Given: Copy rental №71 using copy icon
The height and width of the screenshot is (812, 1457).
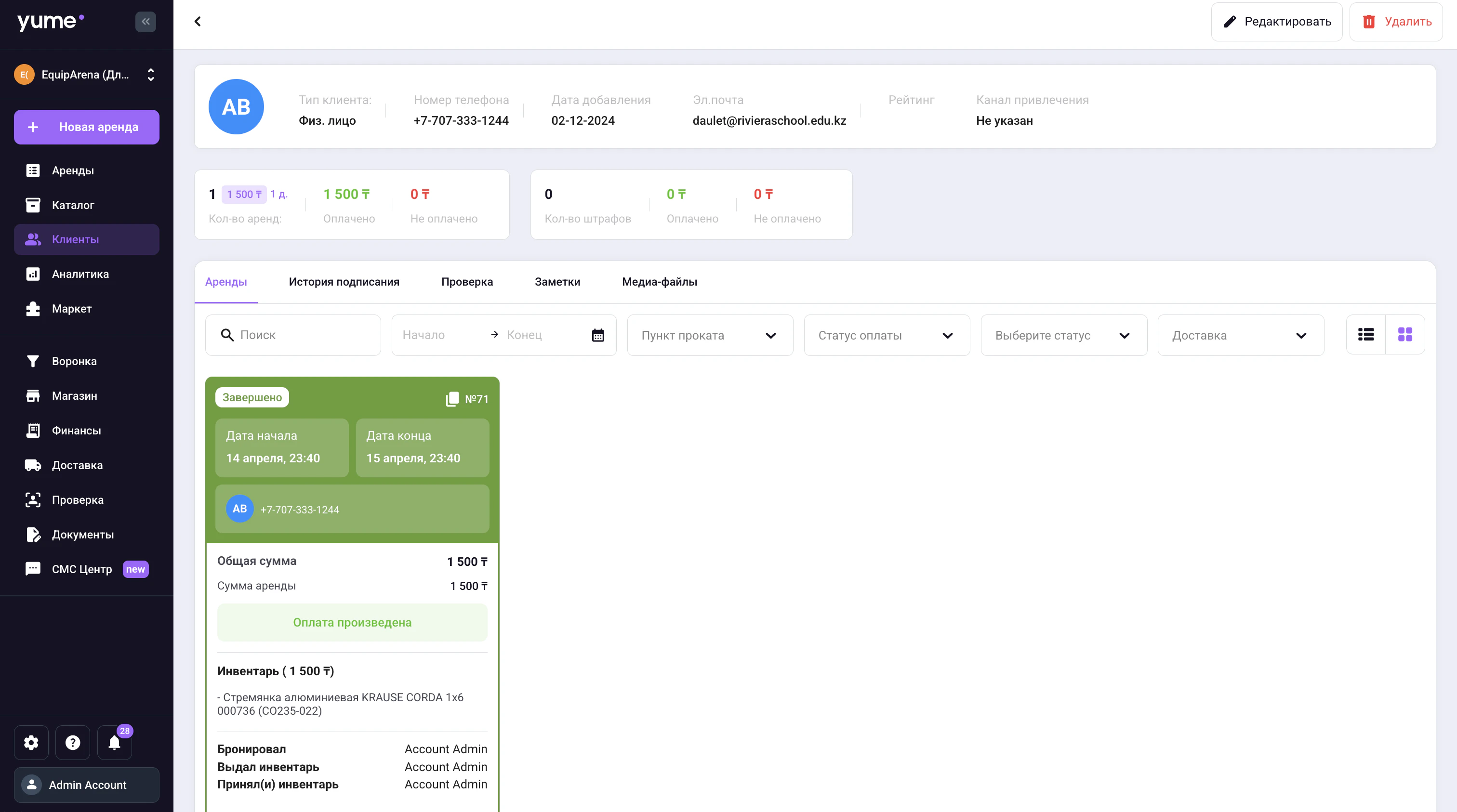Looking at the screenshot, I should coord(452,399).
